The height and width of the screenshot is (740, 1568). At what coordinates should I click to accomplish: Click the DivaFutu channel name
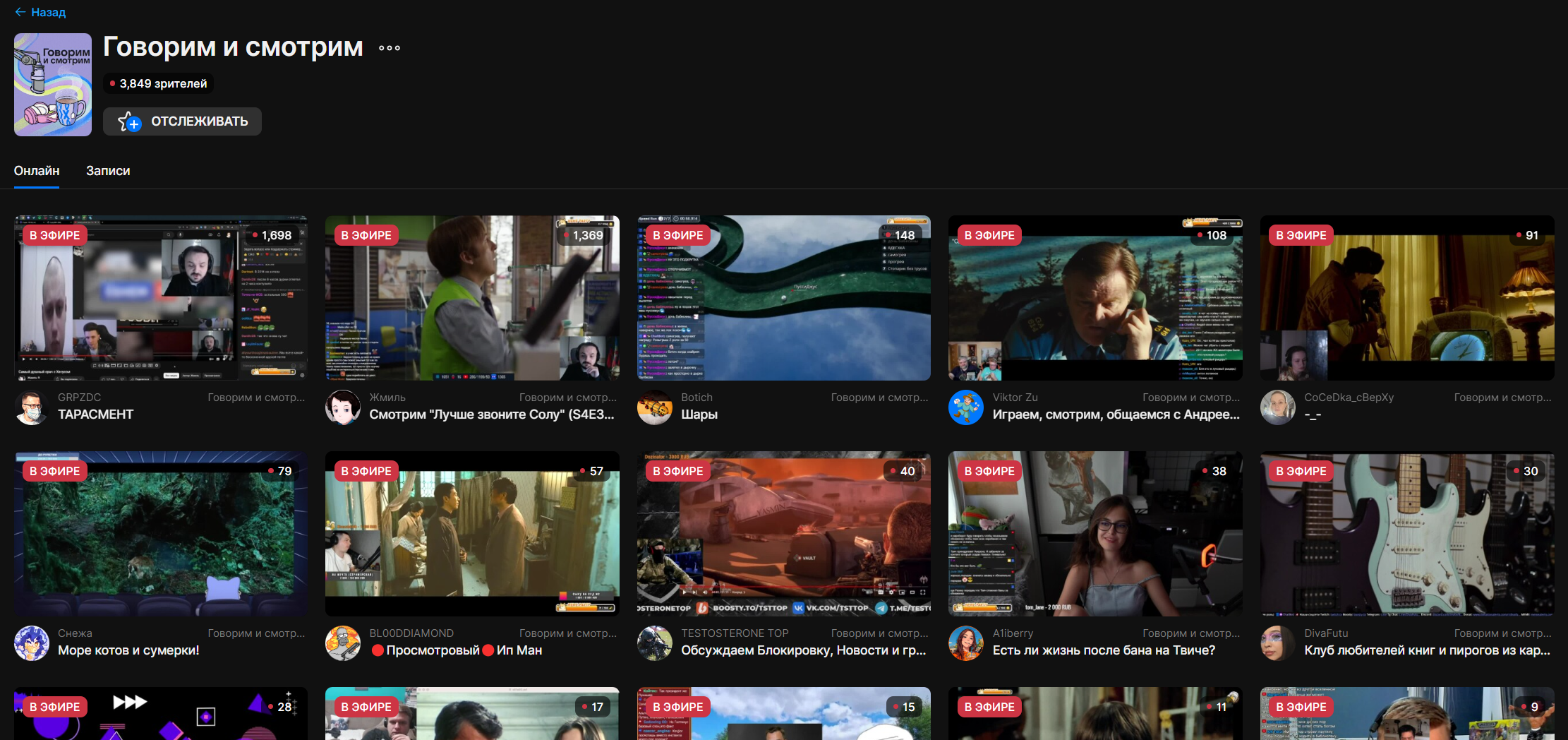pyautogui.click(x=1326, y=633)
